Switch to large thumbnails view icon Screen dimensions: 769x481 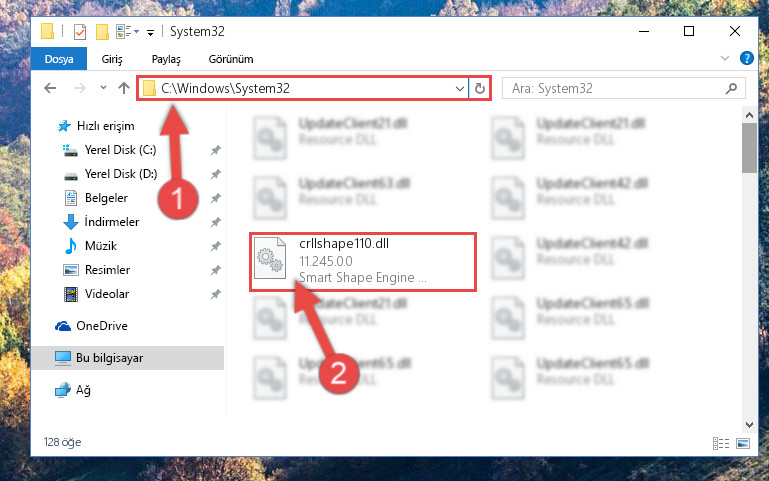click(743, 443)
